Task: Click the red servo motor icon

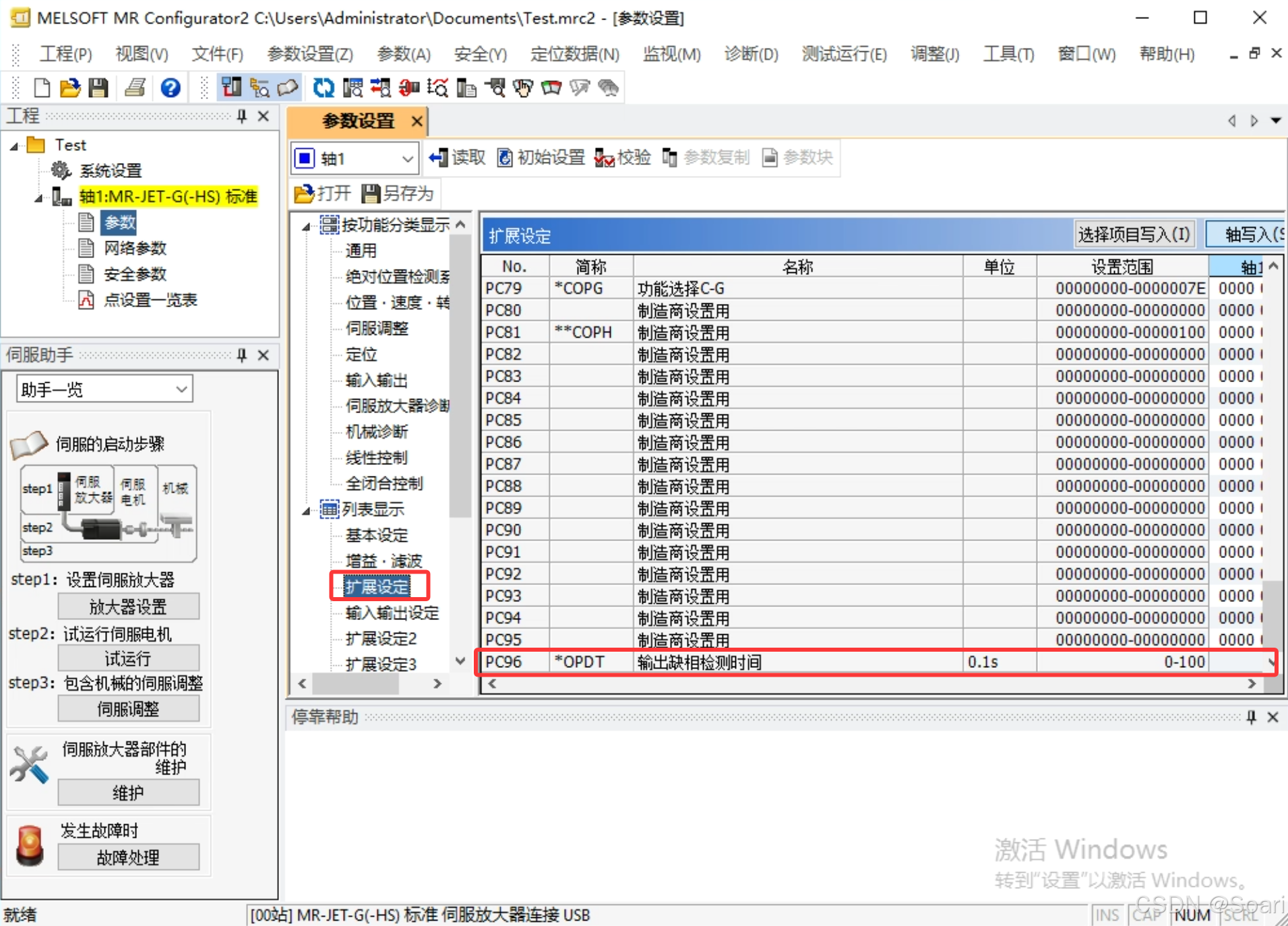Action: tap(408, 88)
